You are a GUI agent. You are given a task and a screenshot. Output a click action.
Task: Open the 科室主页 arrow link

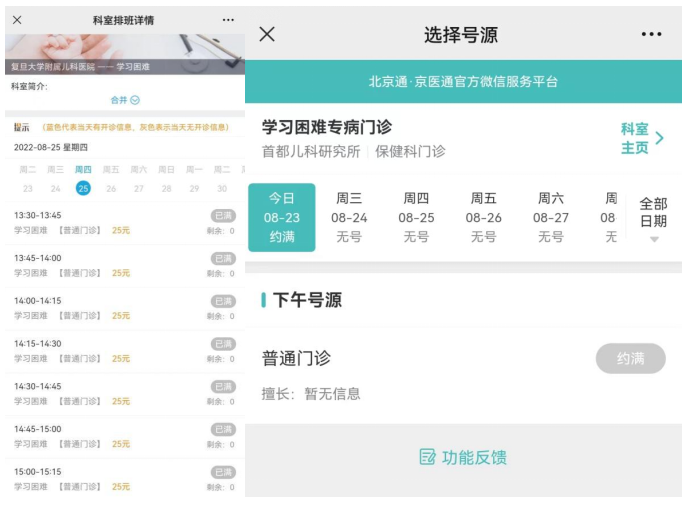click(x=642, y=138)
